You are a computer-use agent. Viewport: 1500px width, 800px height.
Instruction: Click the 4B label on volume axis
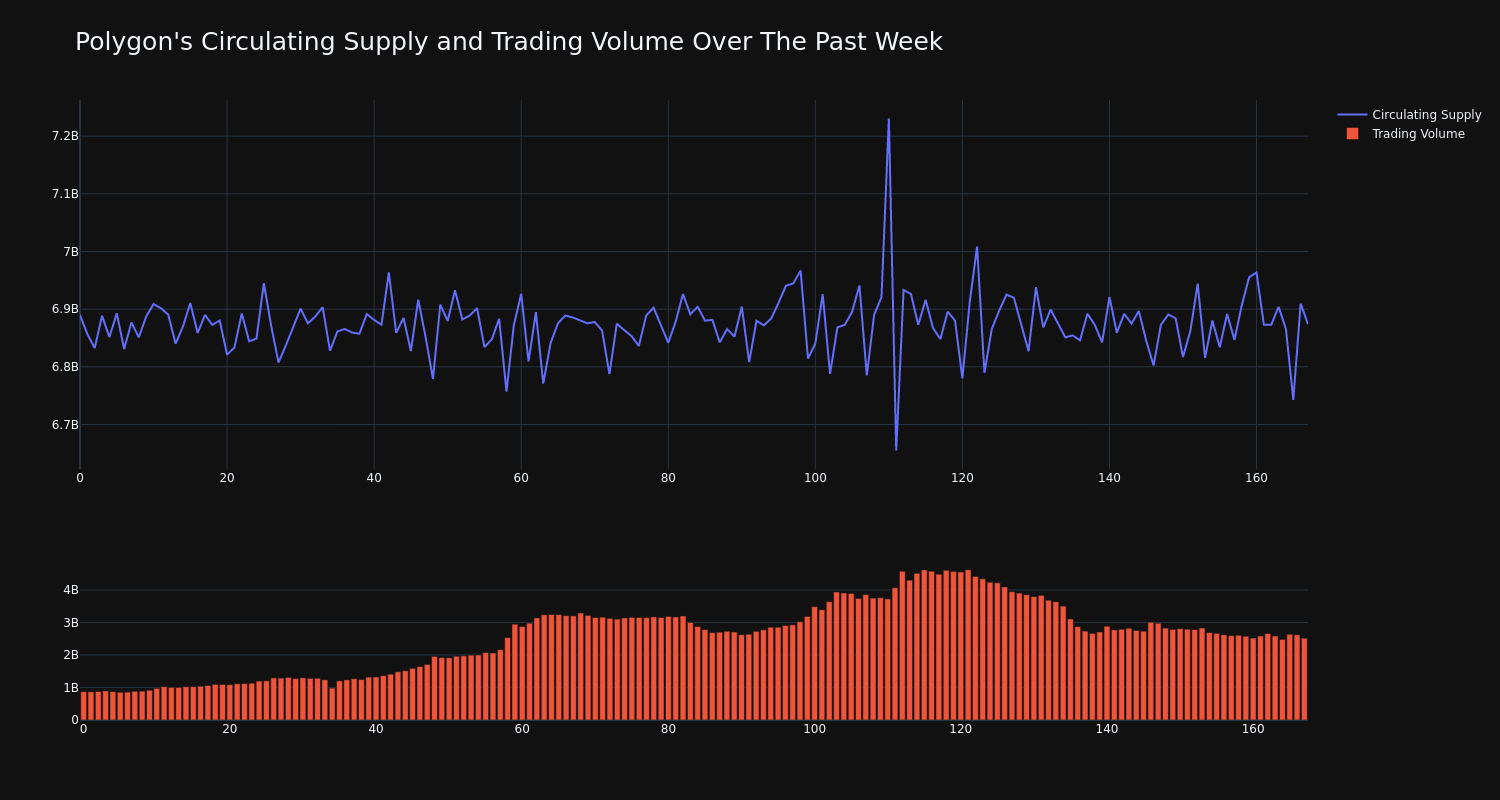tap(71, 590)
